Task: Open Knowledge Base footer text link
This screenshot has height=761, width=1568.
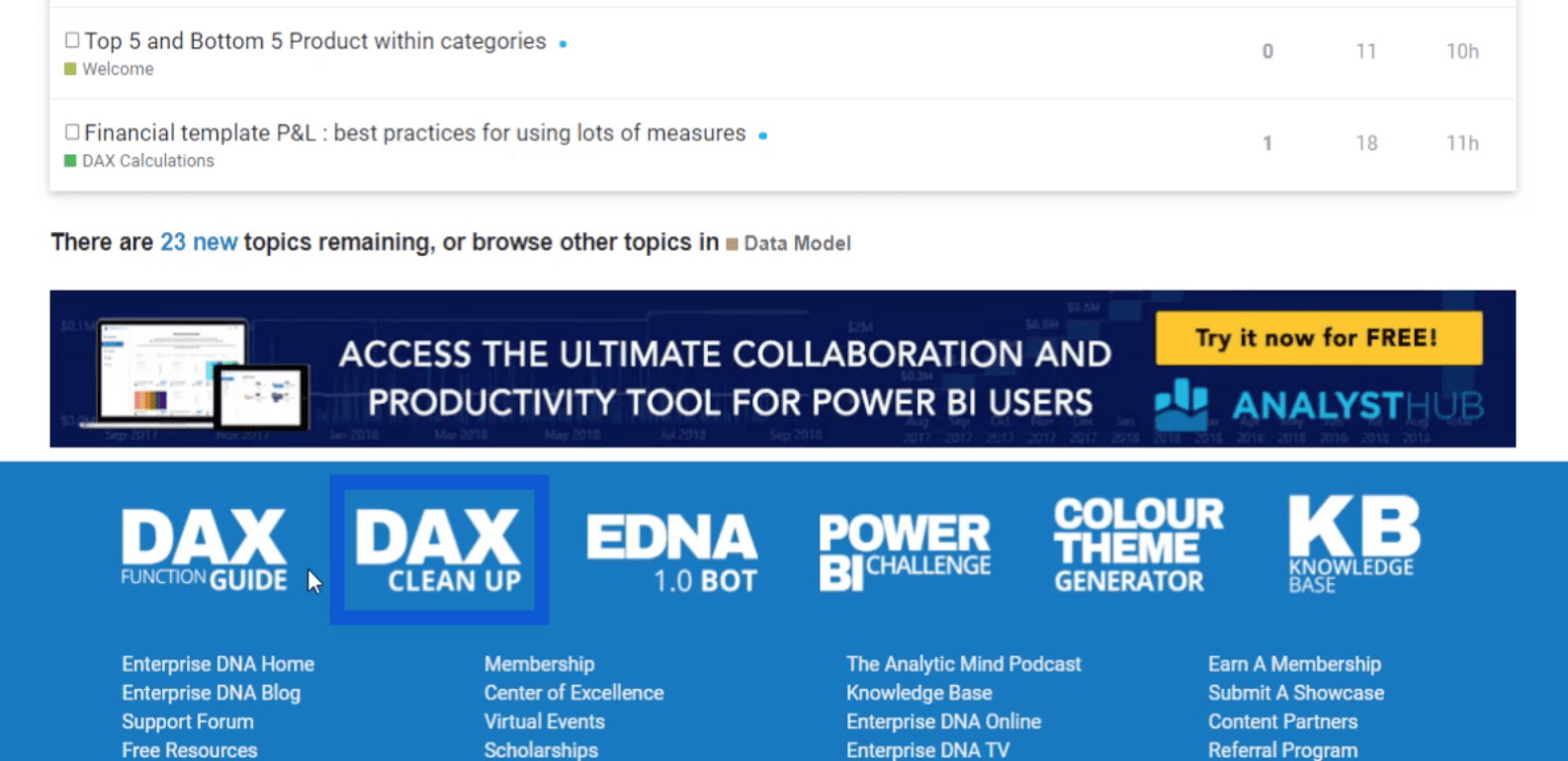Action: [919, 693]
